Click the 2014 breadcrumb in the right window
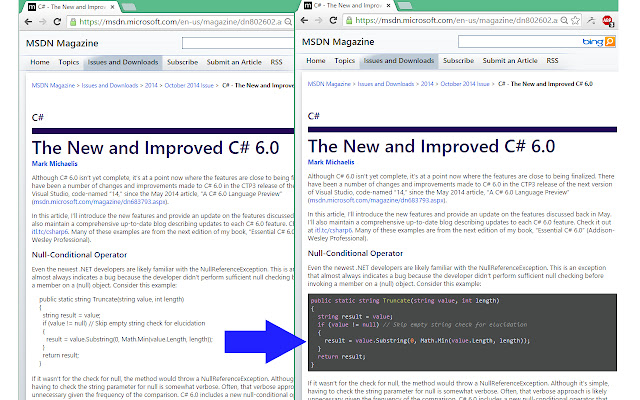This screenshot has width=640, height=400. coord(427,84)
